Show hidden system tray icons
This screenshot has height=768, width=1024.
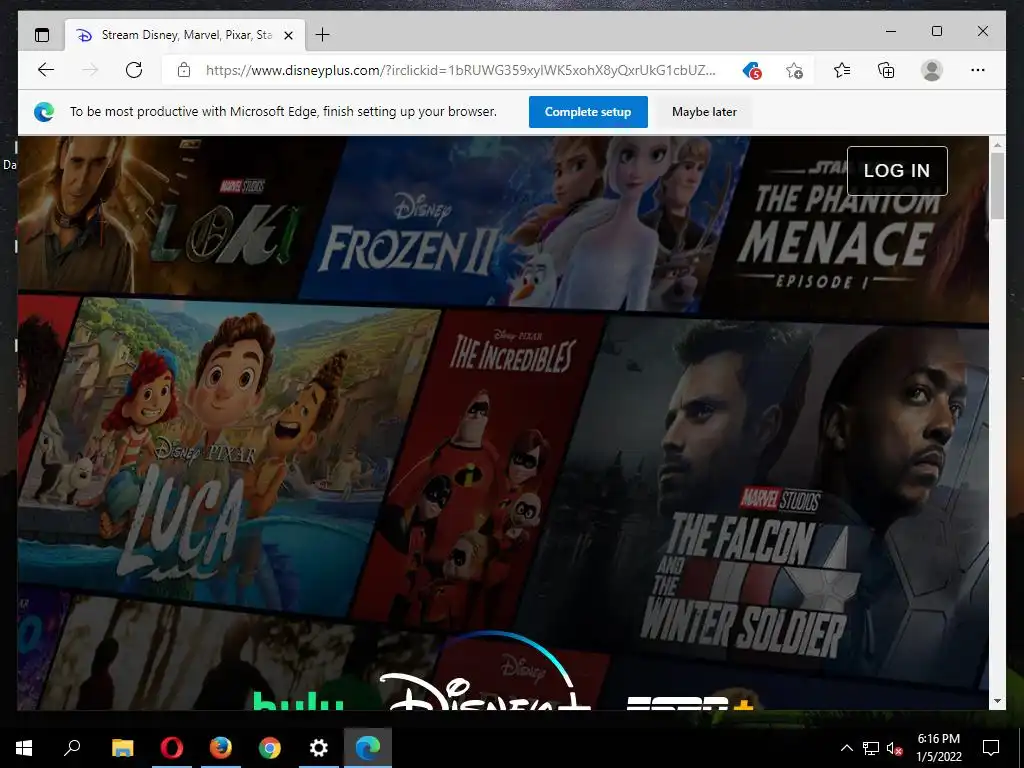[846, 748]
